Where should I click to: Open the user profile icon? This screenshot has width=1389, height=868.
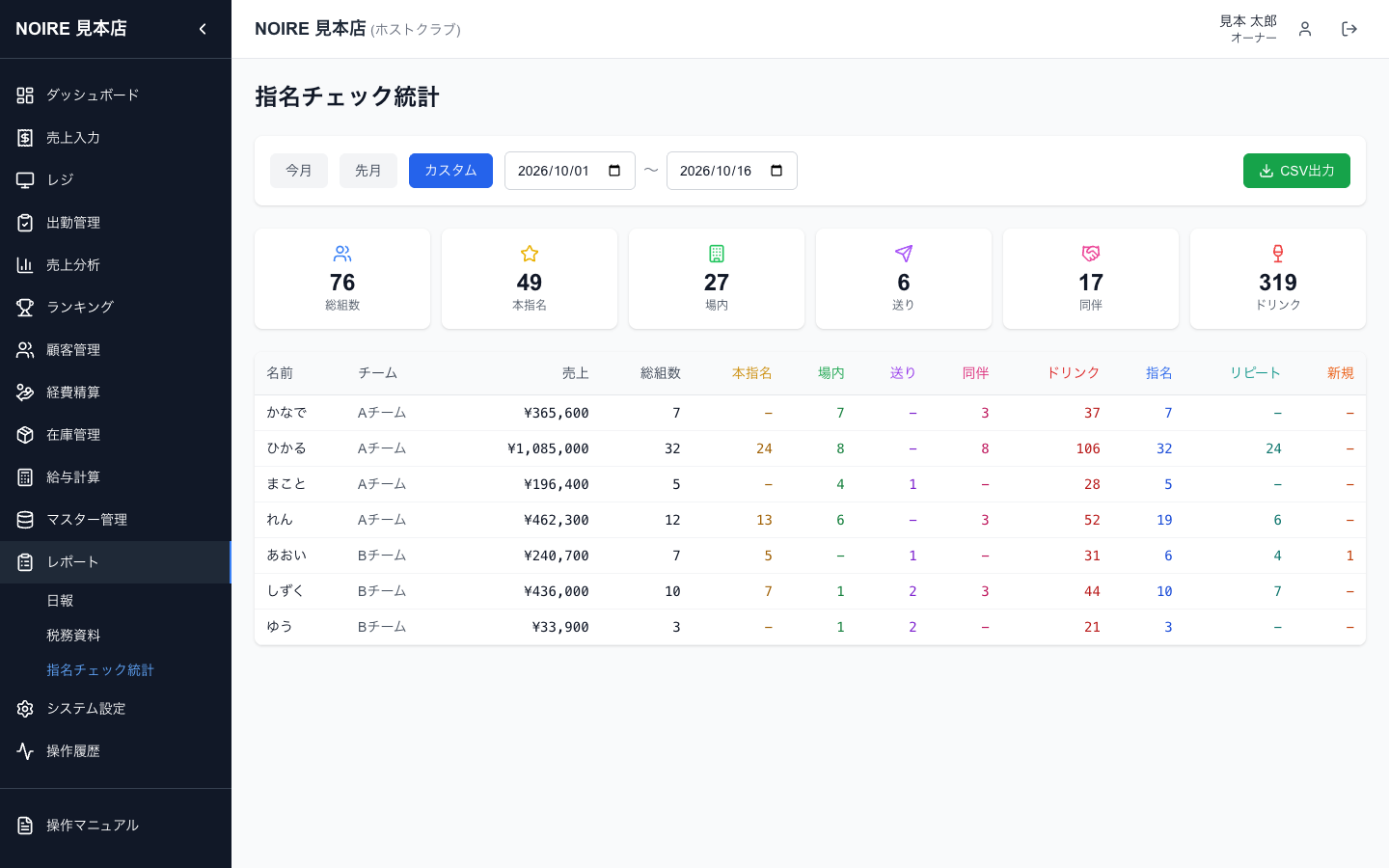coord(1305,29)
